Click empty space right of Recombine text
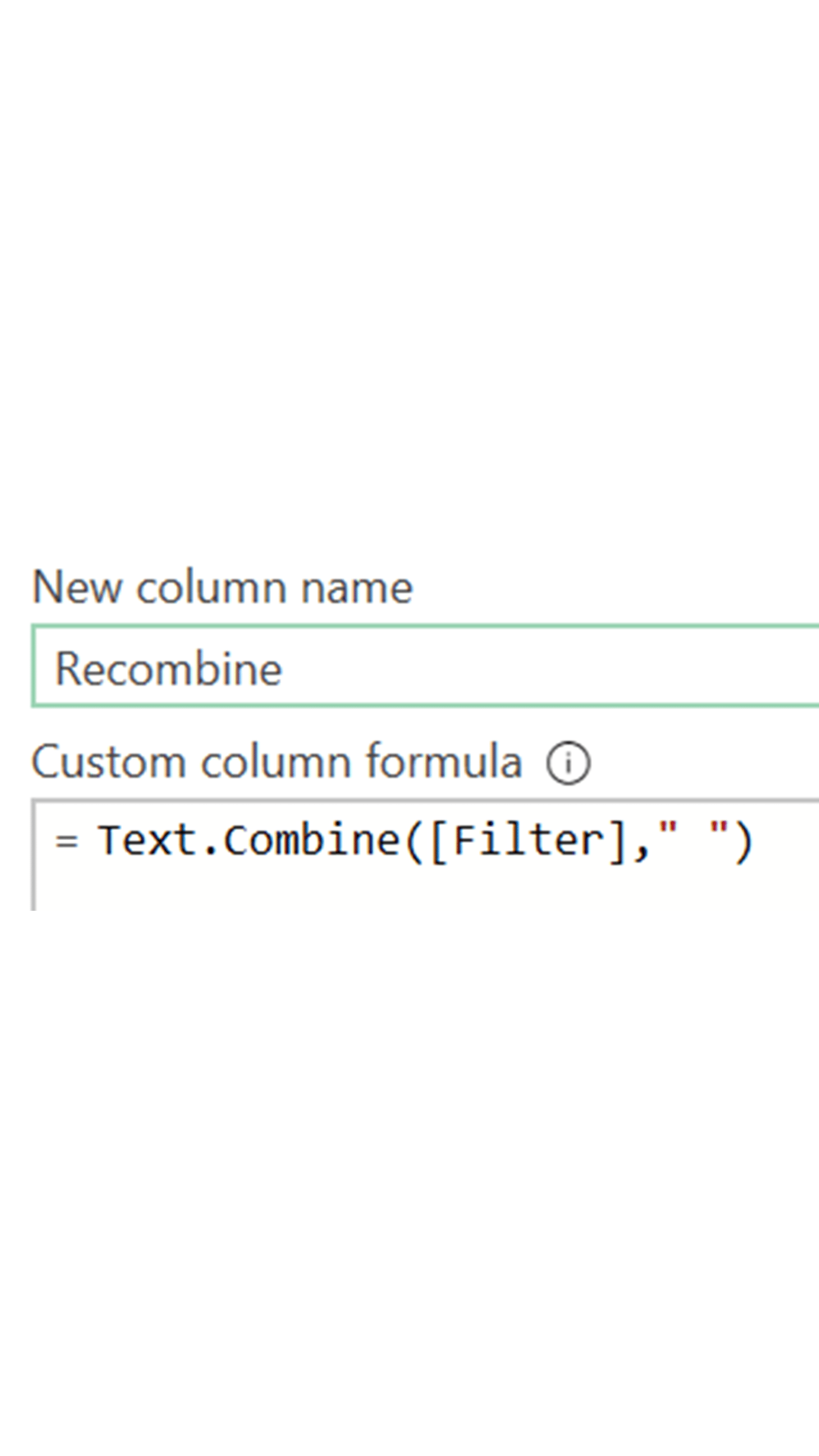The width and height of the screenshot is (819, 1456). pos(537,667)
